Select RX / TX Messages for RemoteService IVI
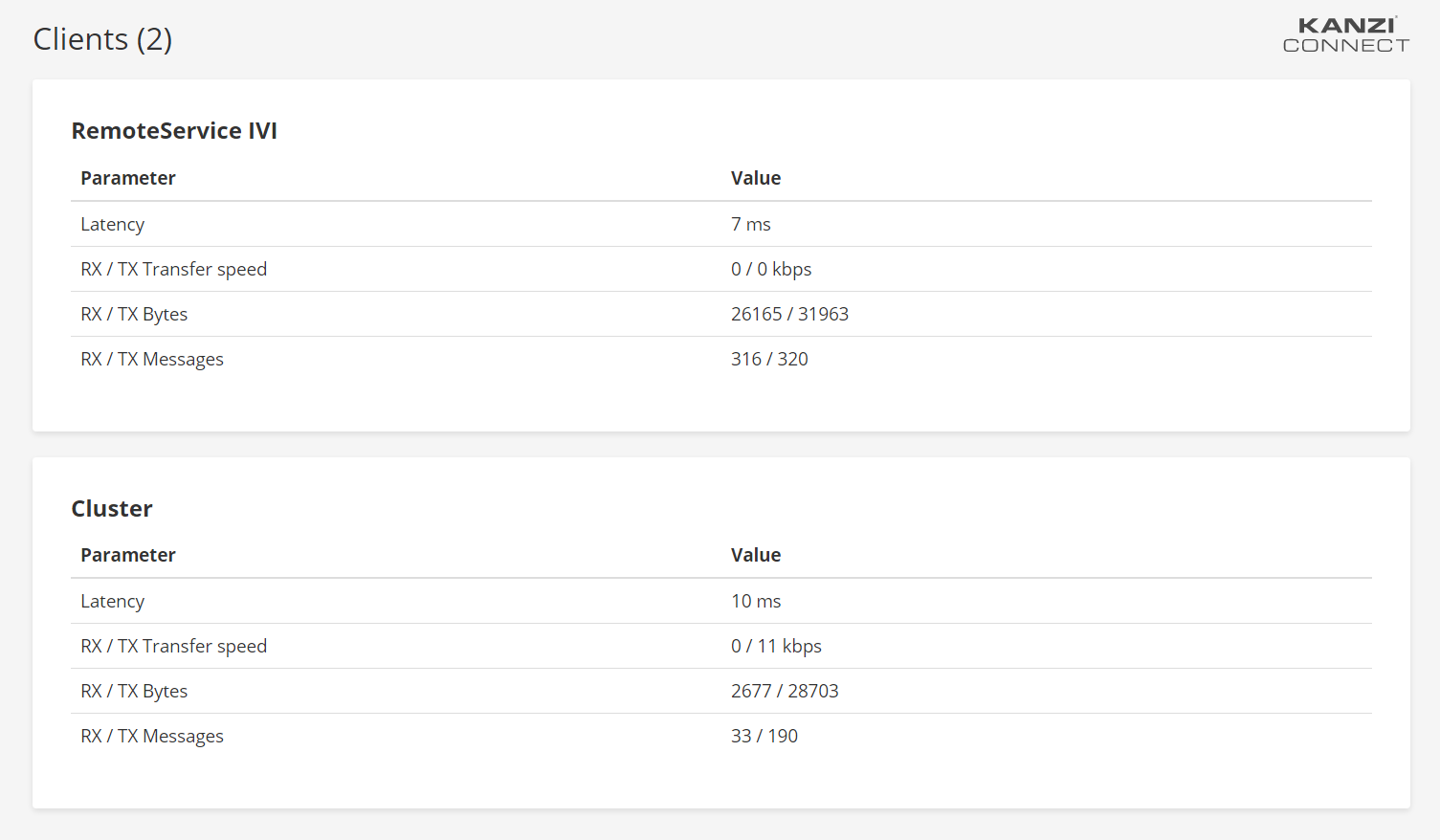Viewport: 1440px width, 840px height. click(x=151, y=359)
